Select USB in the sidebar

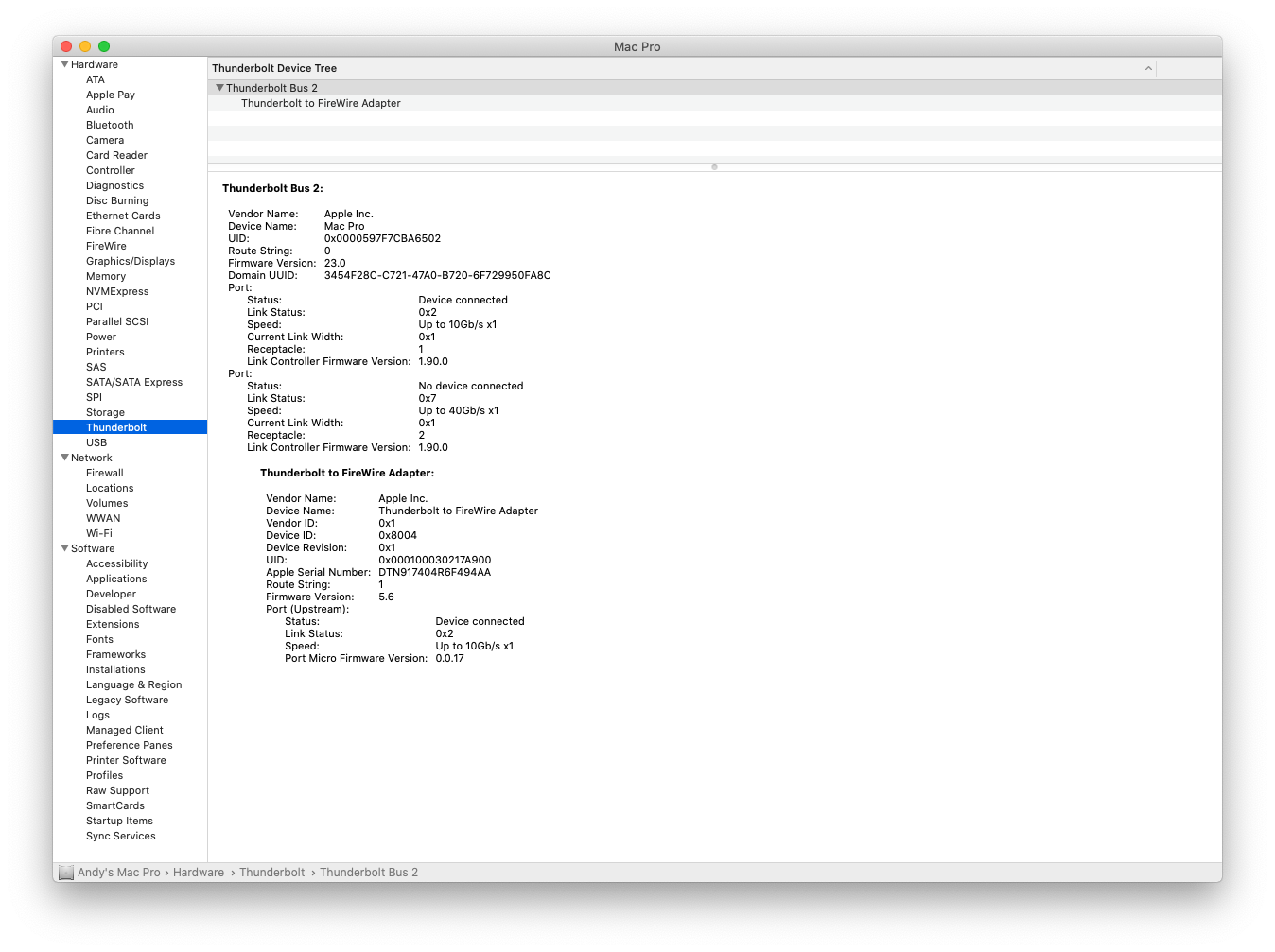pyautogui.click(x=96, y=442)
